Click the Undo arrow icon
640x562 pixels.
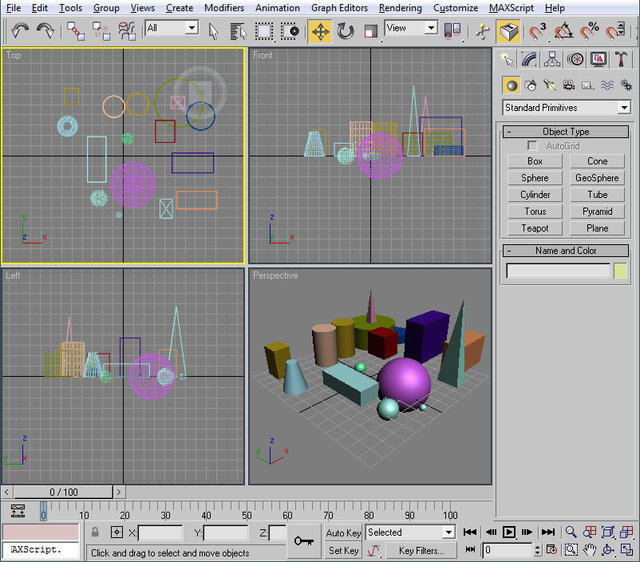pyautogui.click(x=20, y=31)
